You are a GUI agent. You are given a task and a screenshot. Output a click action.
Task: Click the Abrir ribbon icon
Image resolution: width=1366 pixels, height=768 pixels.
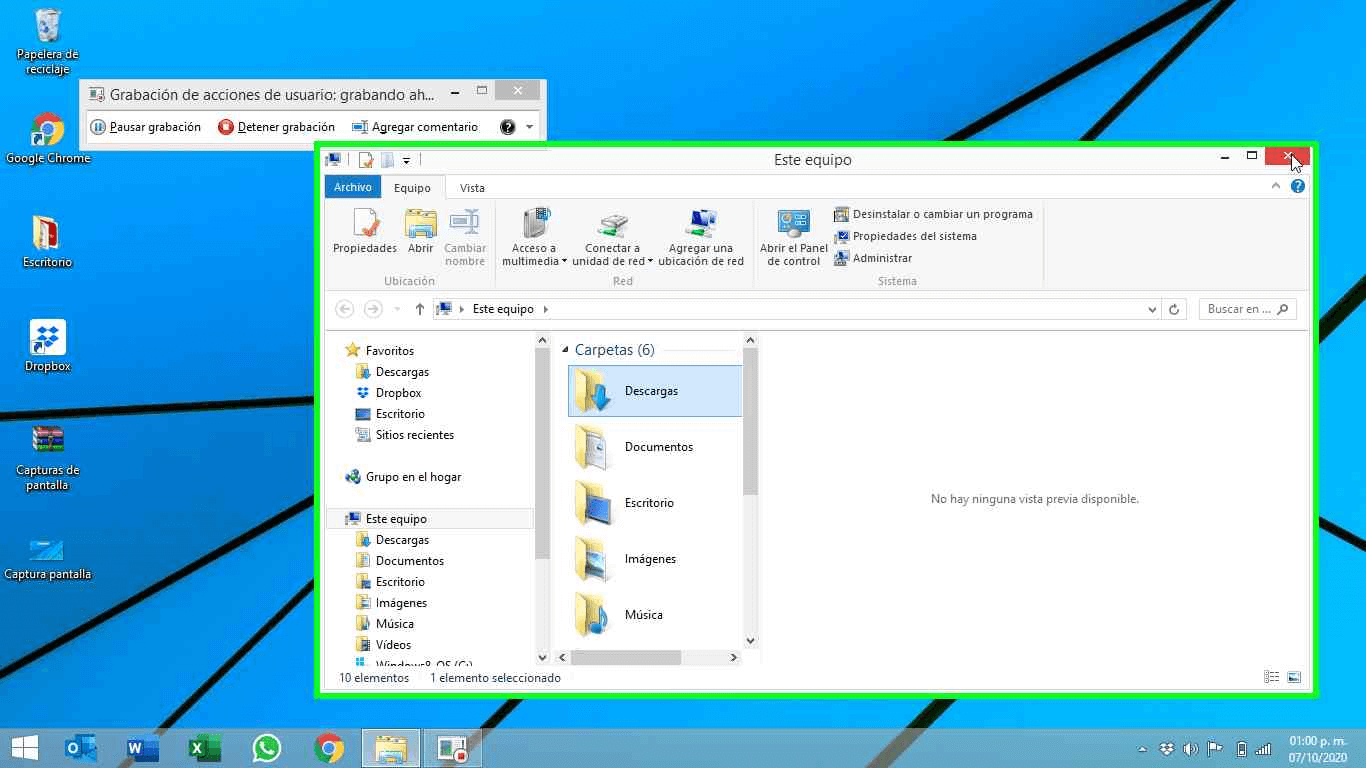coord(420,231)
